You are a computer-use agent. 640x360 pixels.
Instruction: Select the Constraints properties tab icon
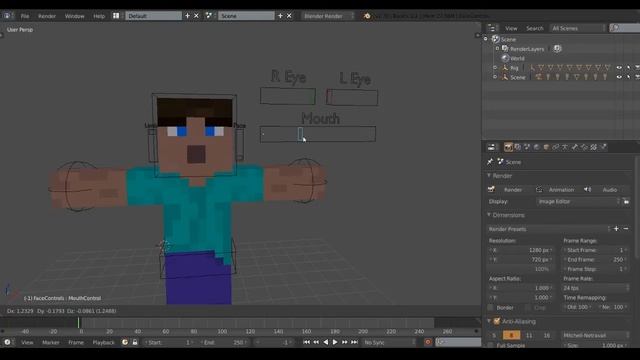[556, 147]
